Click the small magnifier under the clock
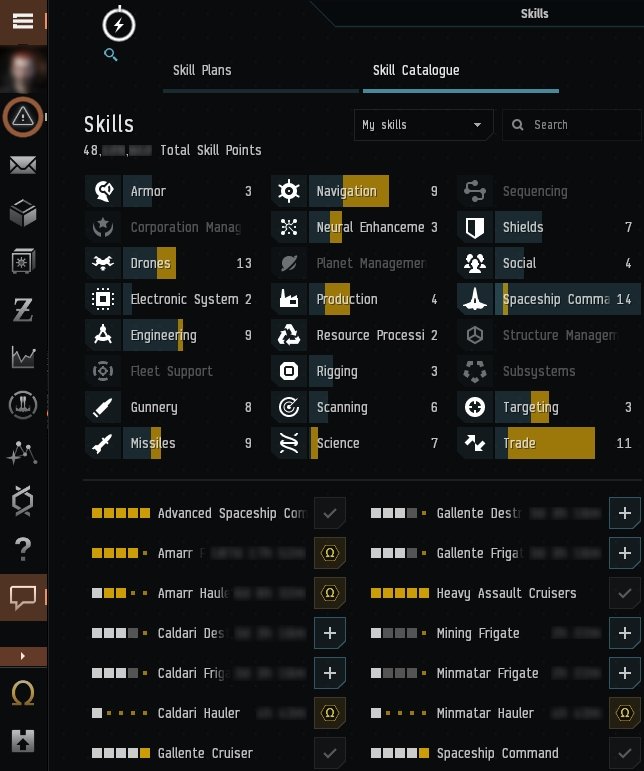Image resolution: width=644 pixels, height=771 pixels. (x=111, y=55)
